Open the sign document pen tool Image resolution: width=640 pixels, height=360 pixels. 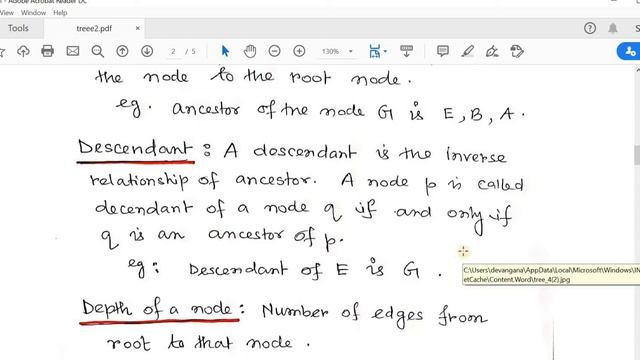[492, 51]
